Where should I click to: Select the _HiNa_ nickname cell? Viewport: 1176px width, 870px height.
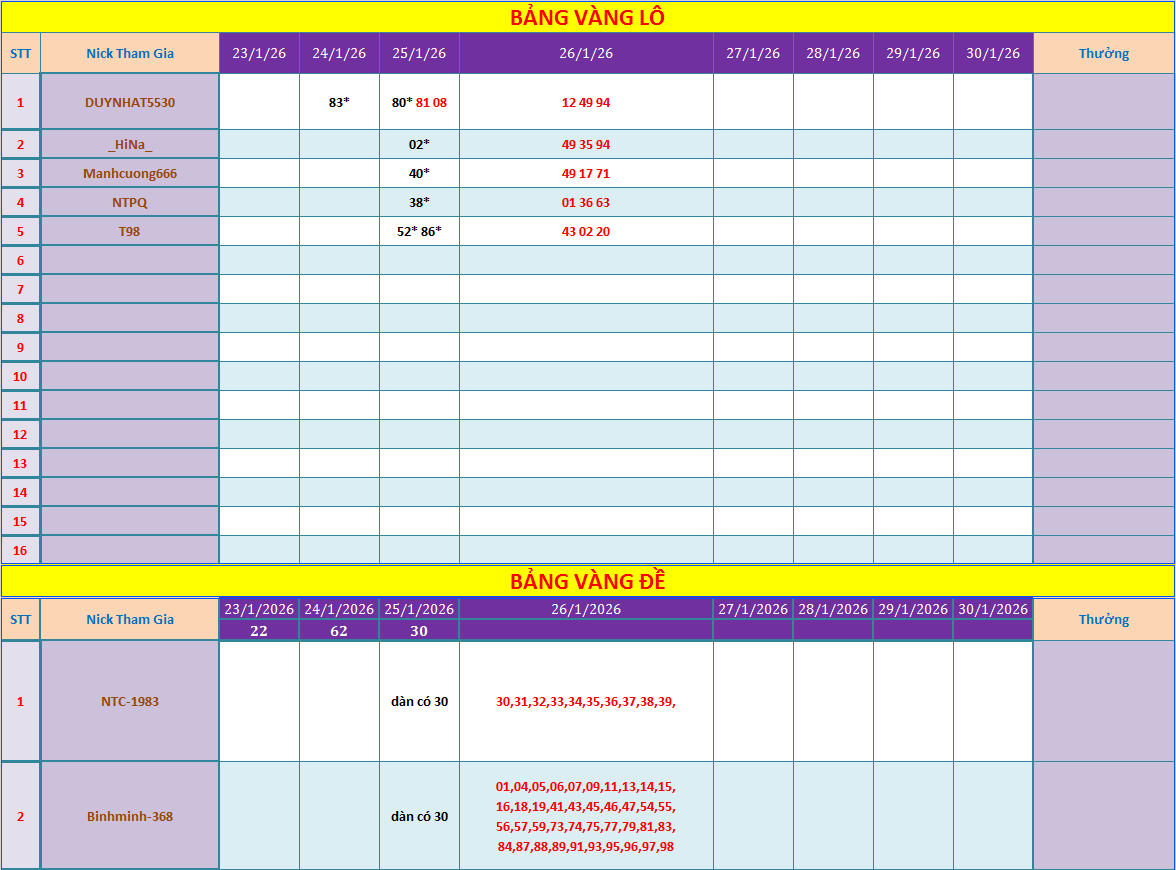(x=130, y=144)
